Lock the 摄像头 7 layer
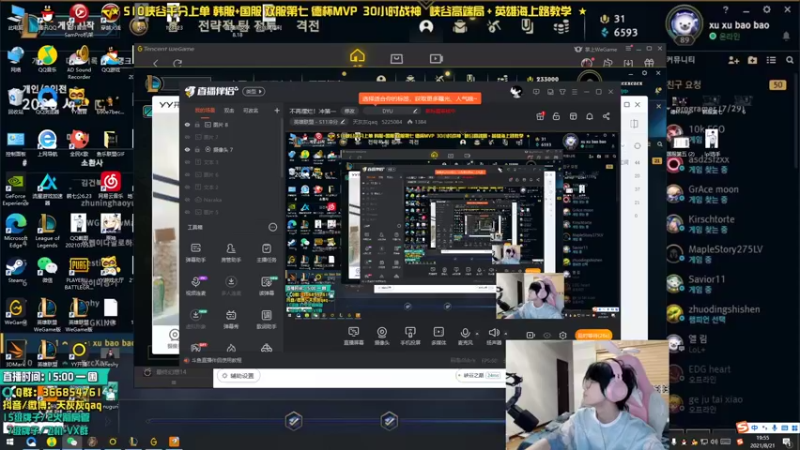The height and width of the screenshot is (450, 800). pos(197,149)
